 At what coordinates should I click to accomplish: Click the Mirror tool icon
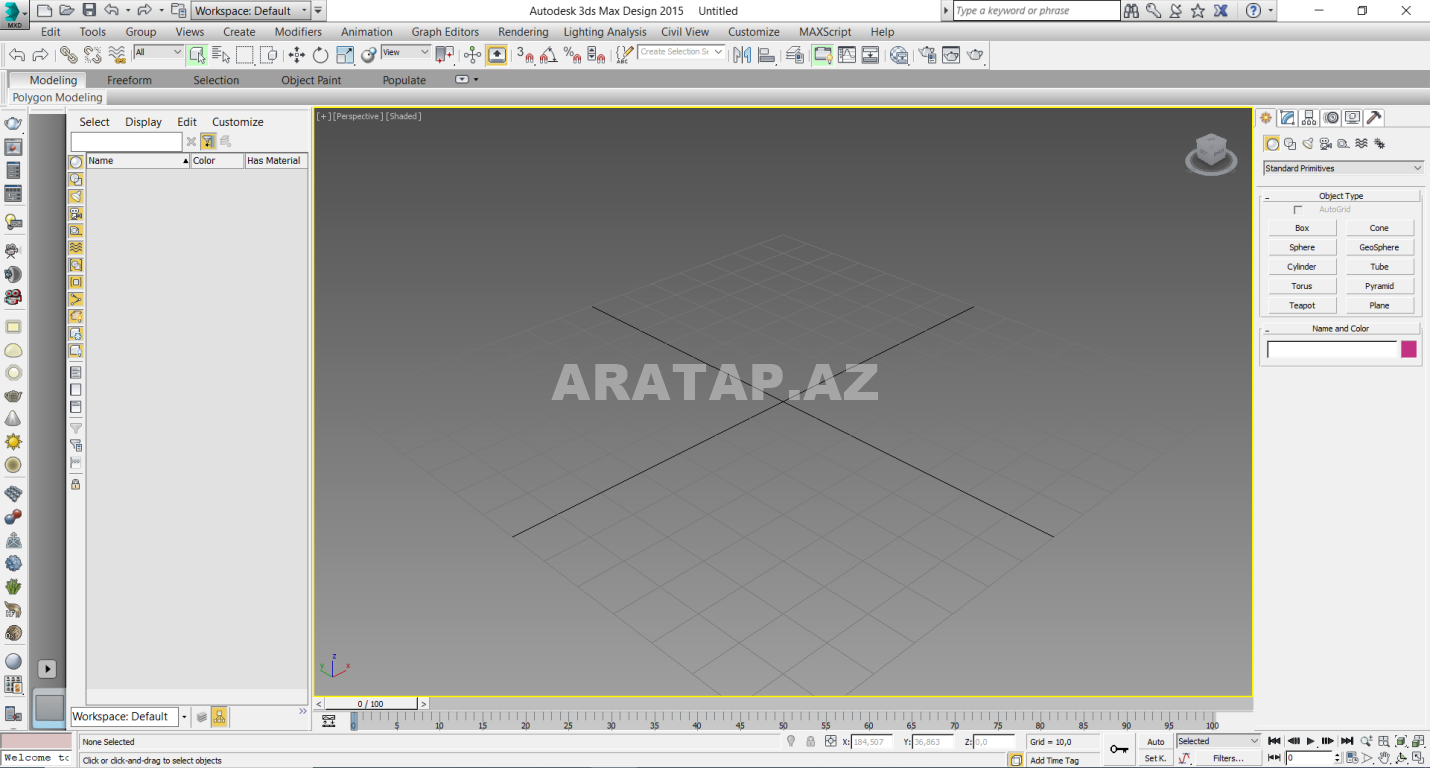(742, 55)
